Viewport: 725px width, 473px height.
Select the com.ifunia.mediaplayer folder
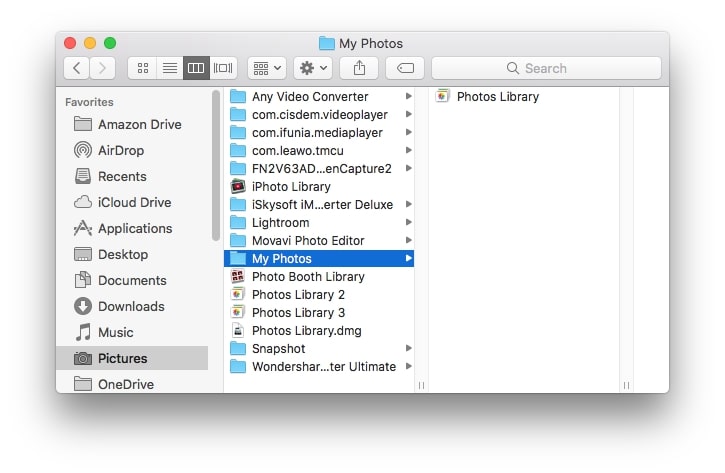click(319, 132)
